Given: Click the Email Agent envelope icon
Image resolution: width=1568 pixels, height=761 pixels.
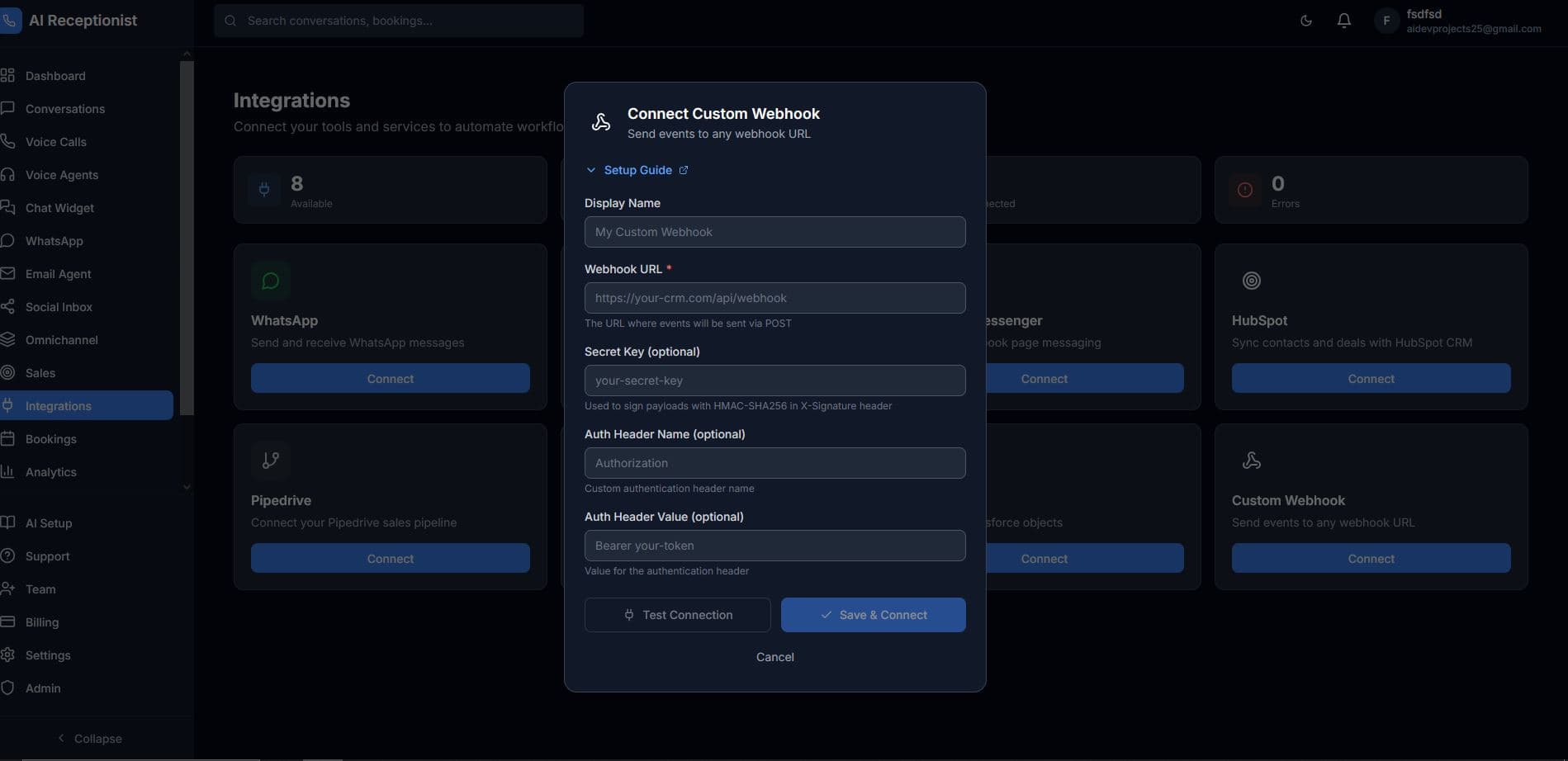Looking at the screenshot, I should pyautogui.click(x=9, y=273).
